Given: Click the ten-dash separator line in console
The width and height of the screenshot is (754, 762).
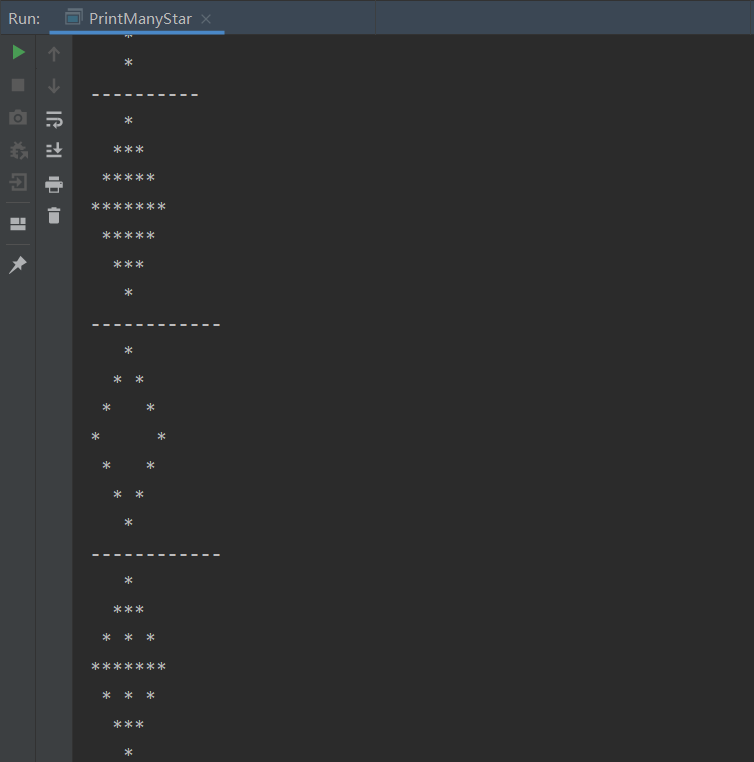Looking at the screenshot, I should (145, 95).
